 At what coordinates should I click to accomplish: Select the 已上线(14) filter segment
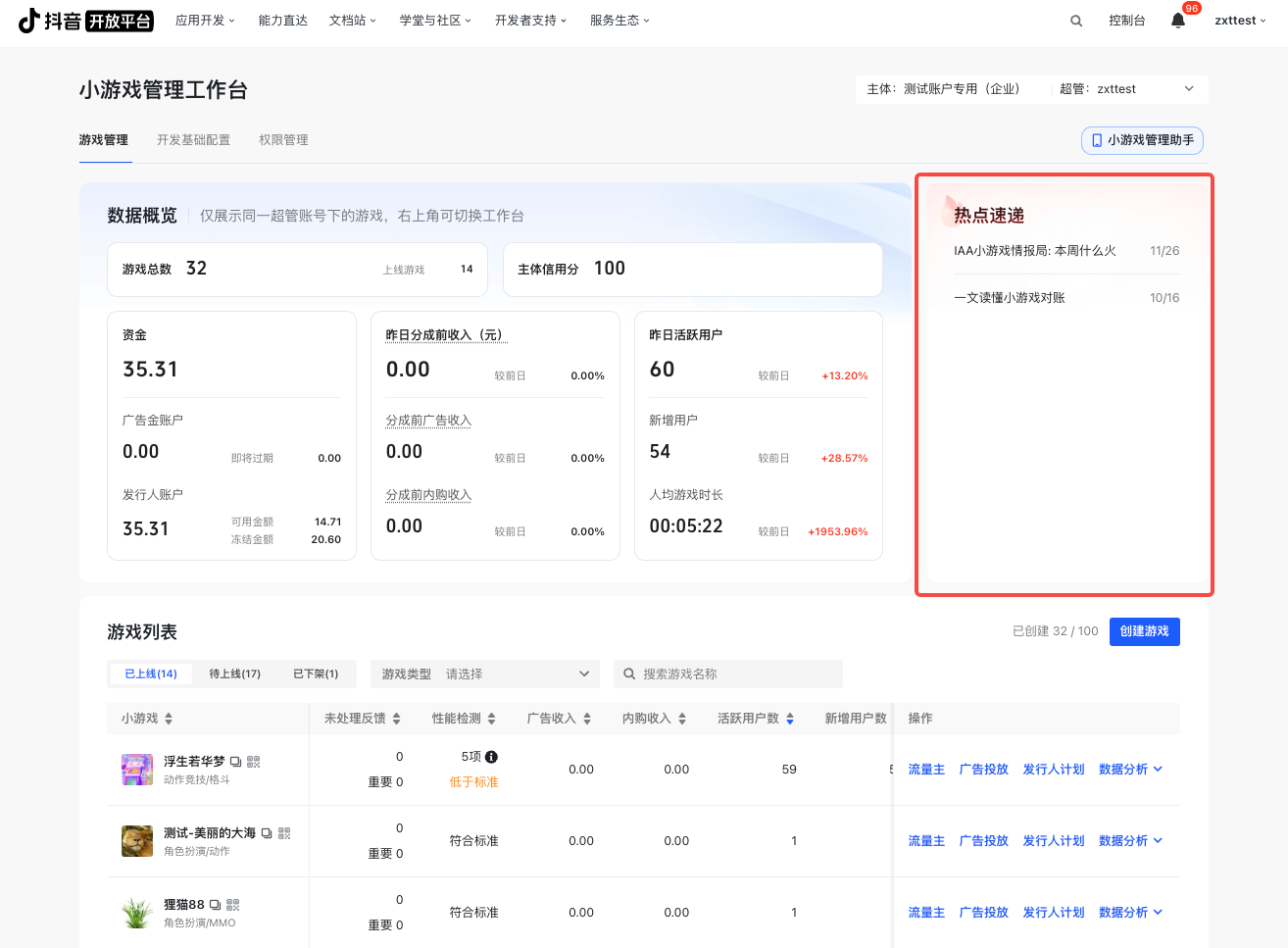tap(151, 674)
